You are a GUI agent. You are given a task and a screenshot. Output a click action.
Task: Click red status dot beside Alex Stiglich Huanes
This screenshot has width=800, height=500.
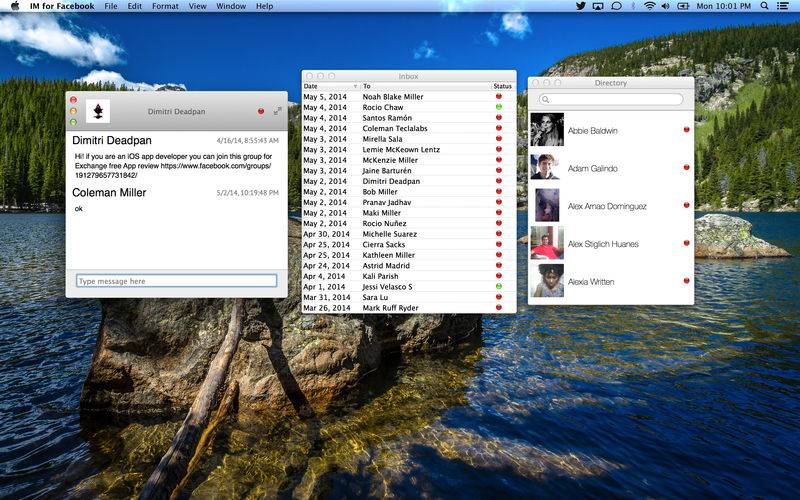click(x=686, y=243)
